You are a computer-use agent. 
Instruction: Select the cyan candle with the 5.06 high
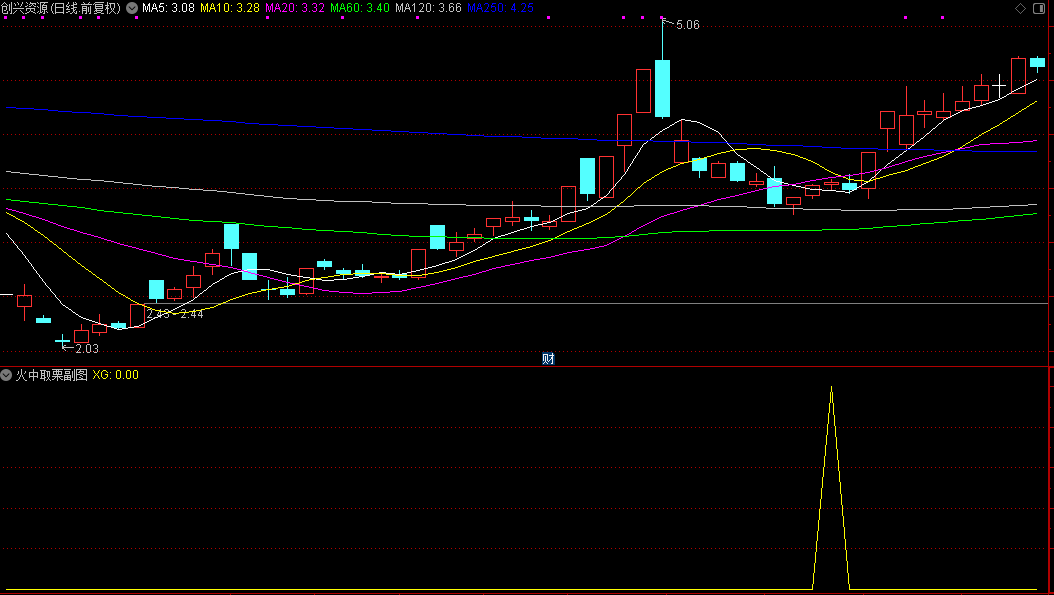tap(662, 89)
